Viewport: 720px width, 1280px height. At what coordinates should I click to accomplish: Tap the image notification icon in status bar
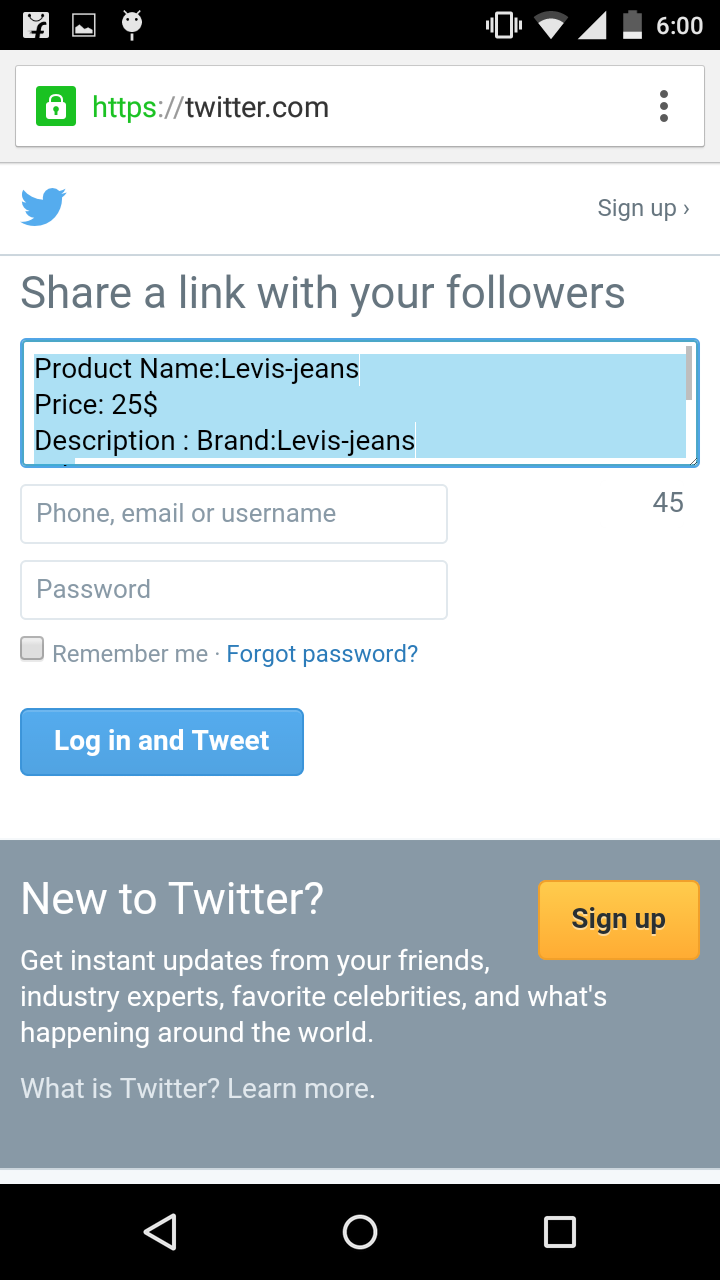pos(84,25)
